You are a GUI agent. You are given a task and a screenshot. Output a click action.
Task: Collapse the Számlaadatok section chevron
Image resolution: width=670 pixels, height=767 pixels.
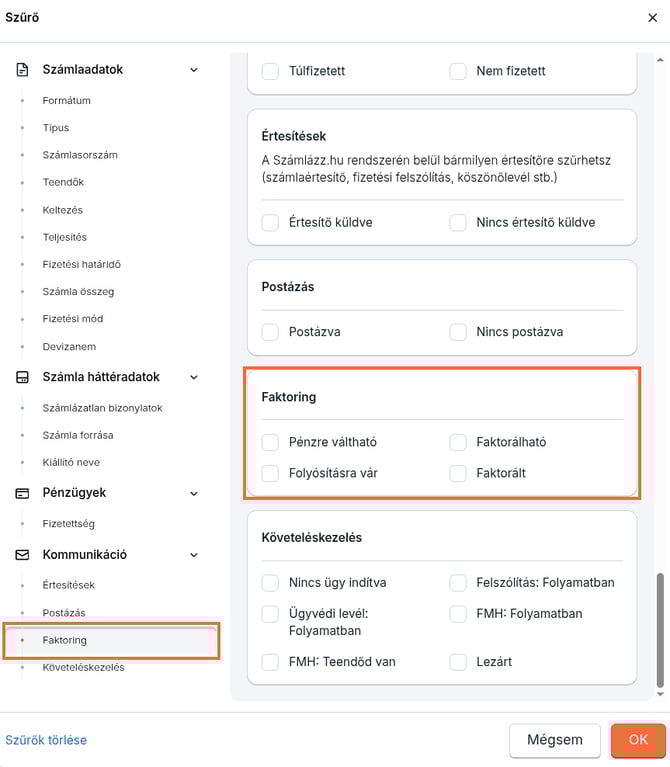tap(194, 70)
